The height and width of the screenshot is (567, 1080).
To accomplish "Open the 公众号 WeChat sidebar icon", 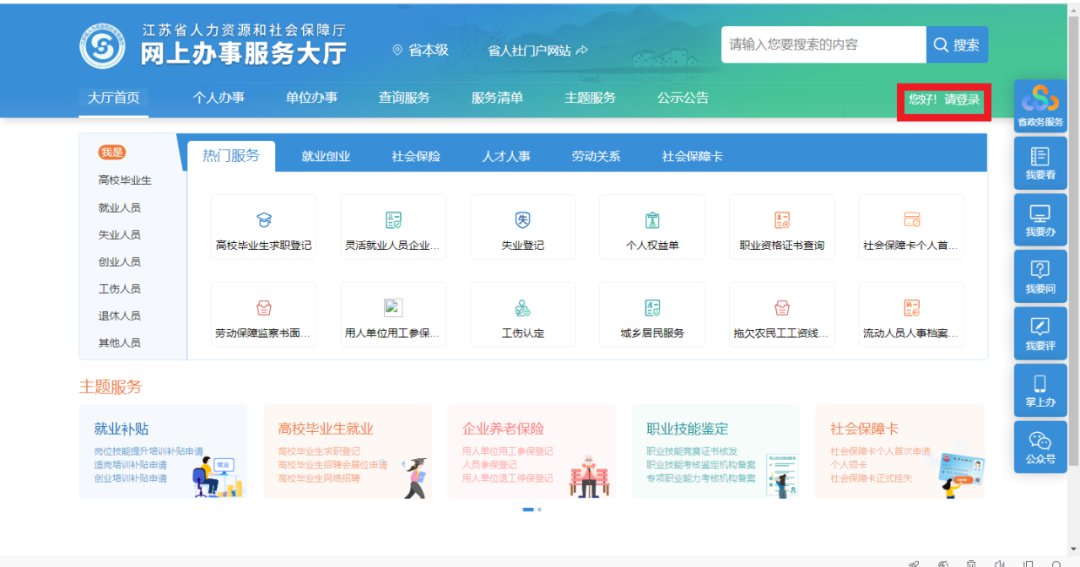I will [1040, 441].
